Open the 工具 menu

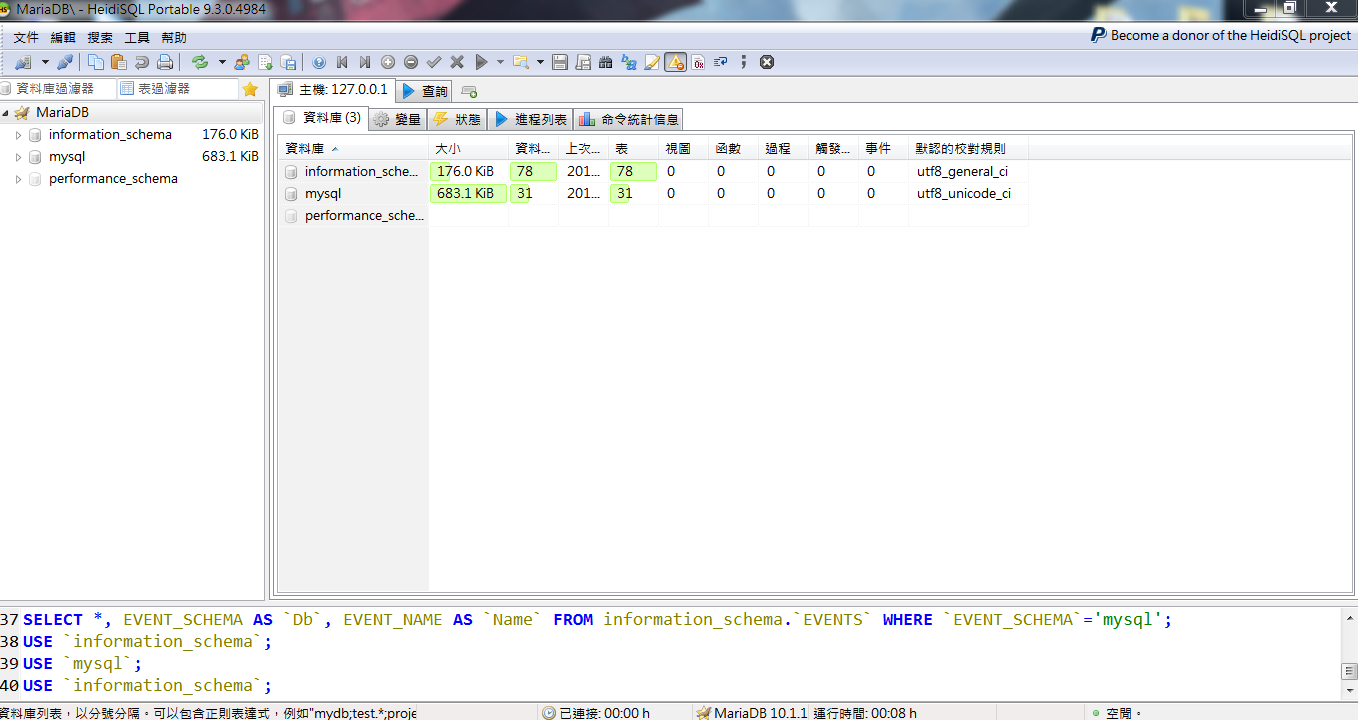coord(137,37)
